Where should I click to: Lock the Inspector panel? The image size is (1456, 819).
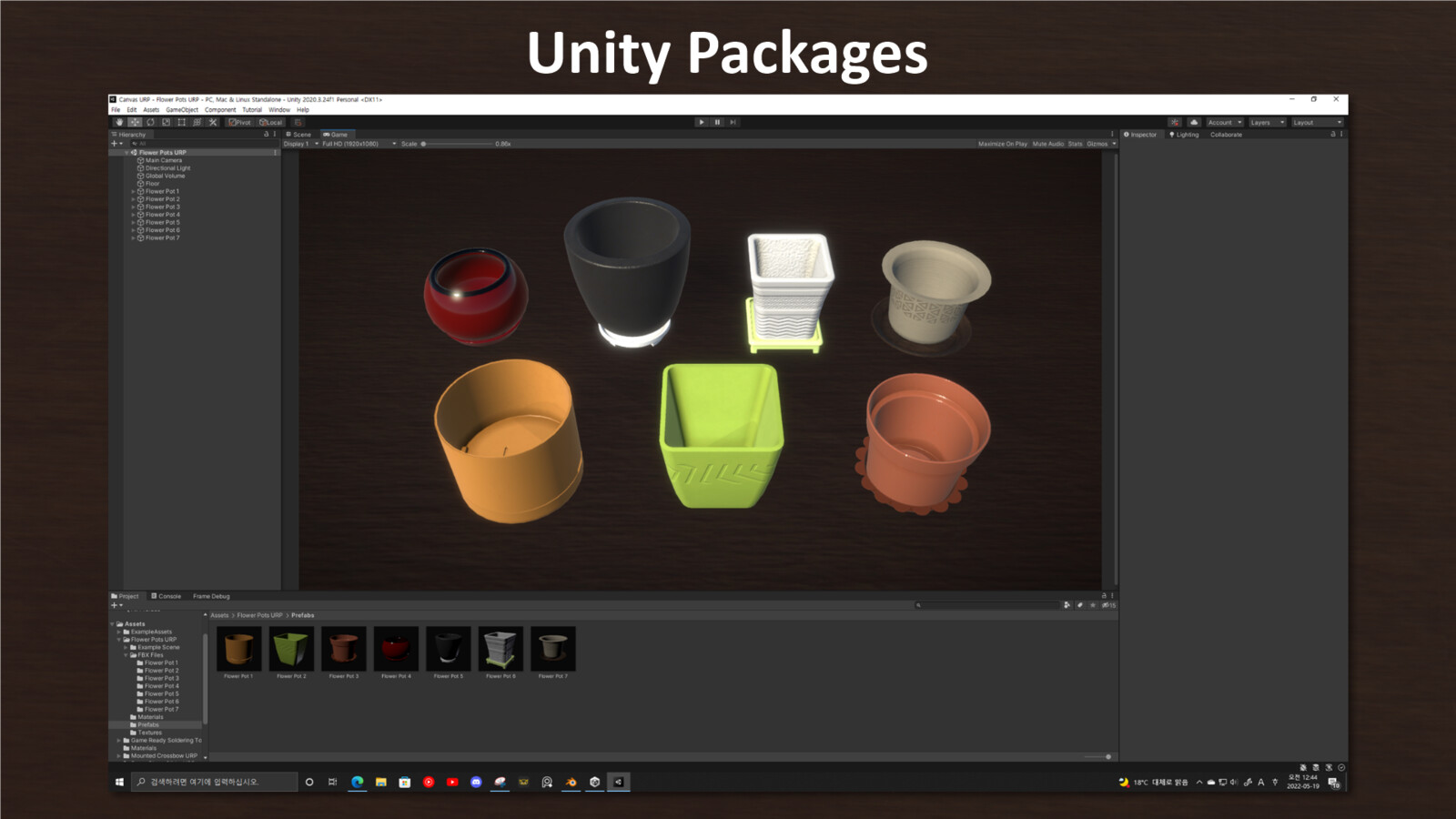click(1333, 134)
